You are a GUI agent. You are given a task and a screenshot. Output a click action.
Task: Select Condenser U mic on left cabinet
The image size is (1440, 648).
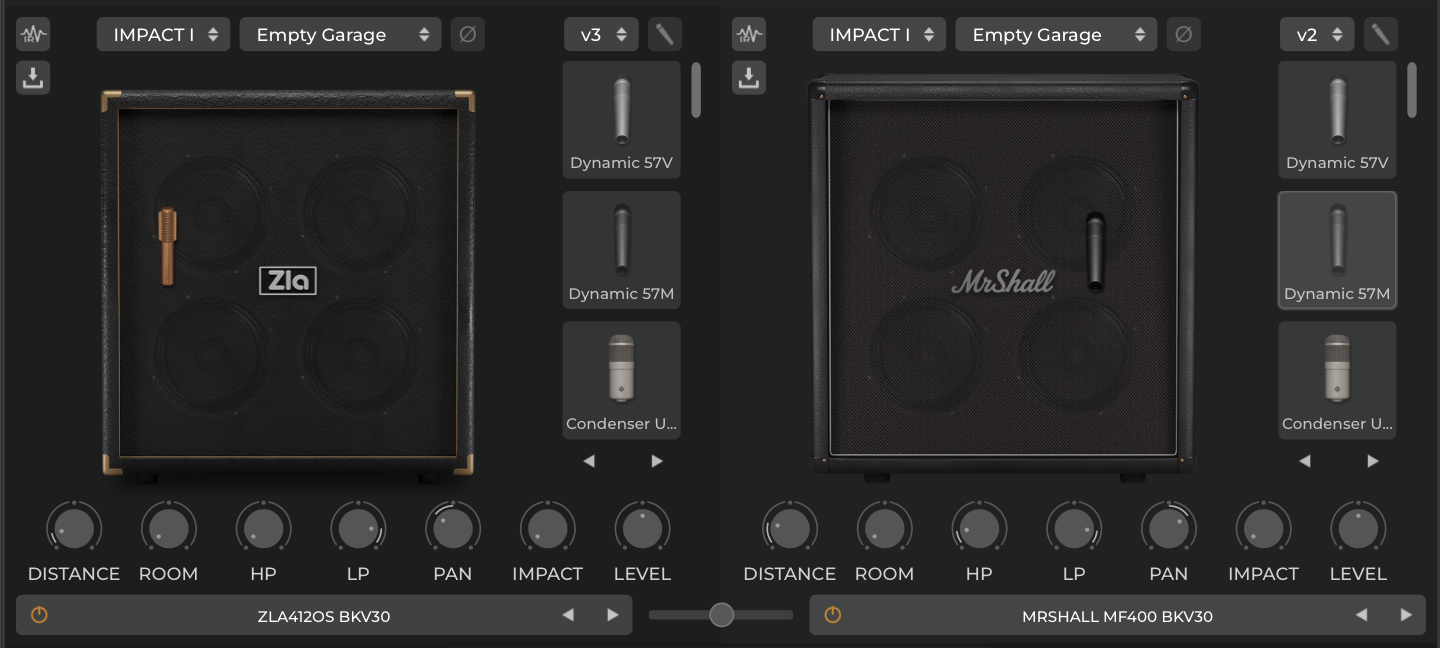coord(621,380)
